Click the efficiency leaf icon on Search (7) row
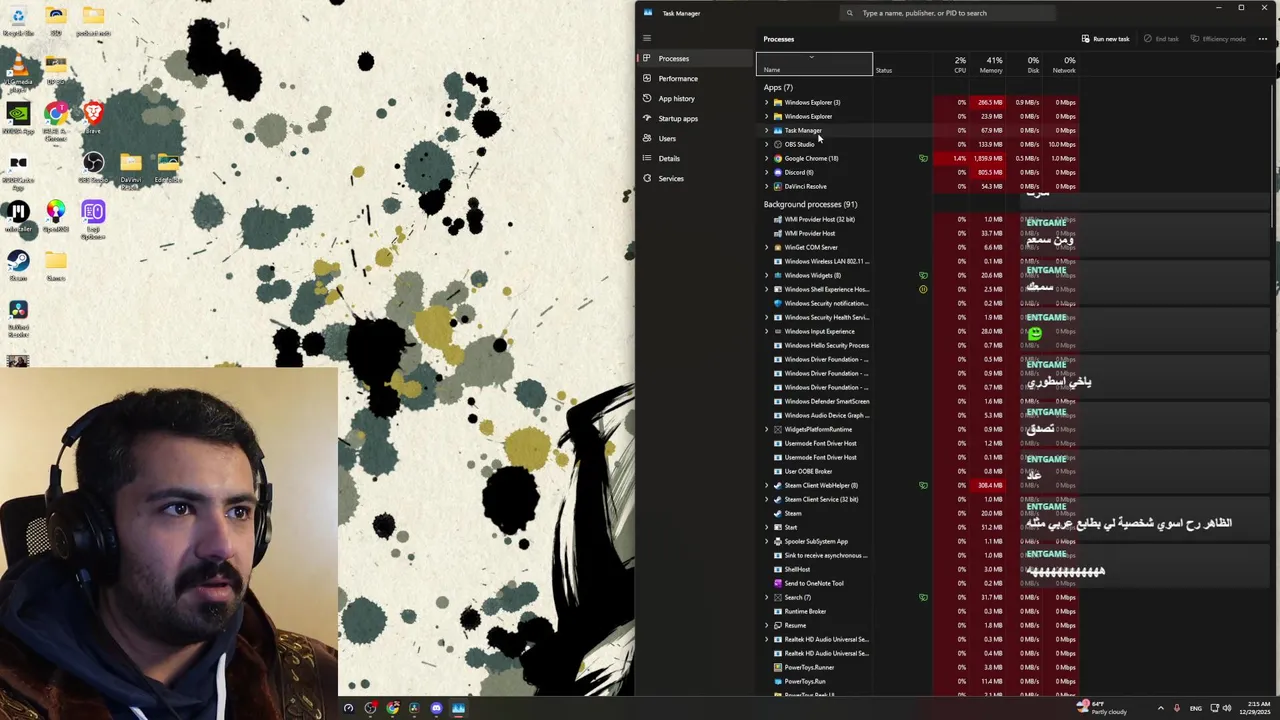Viewport: 1280px width, 720px height. (923, 597)
